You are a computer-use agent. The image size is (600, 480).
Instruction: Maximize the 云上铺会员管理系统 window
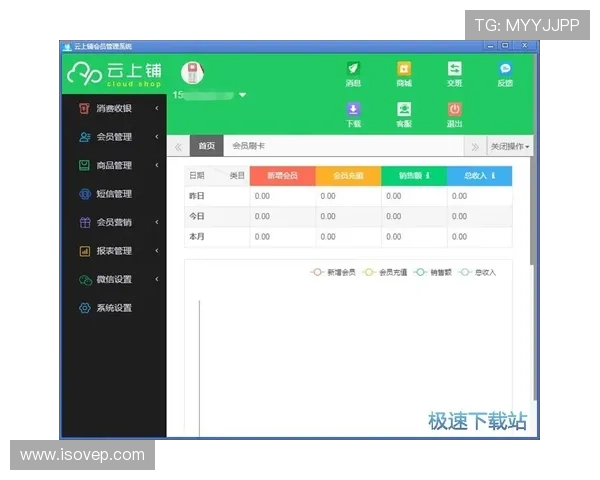coord(505,46)
